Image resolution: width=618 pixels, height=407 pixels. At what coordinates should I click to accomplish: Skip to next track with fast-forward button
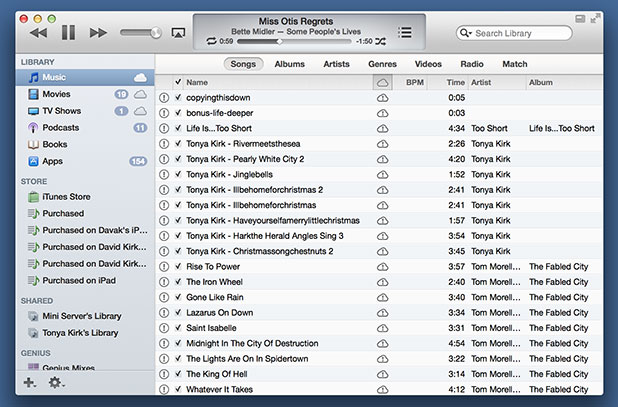coord(98,33)
